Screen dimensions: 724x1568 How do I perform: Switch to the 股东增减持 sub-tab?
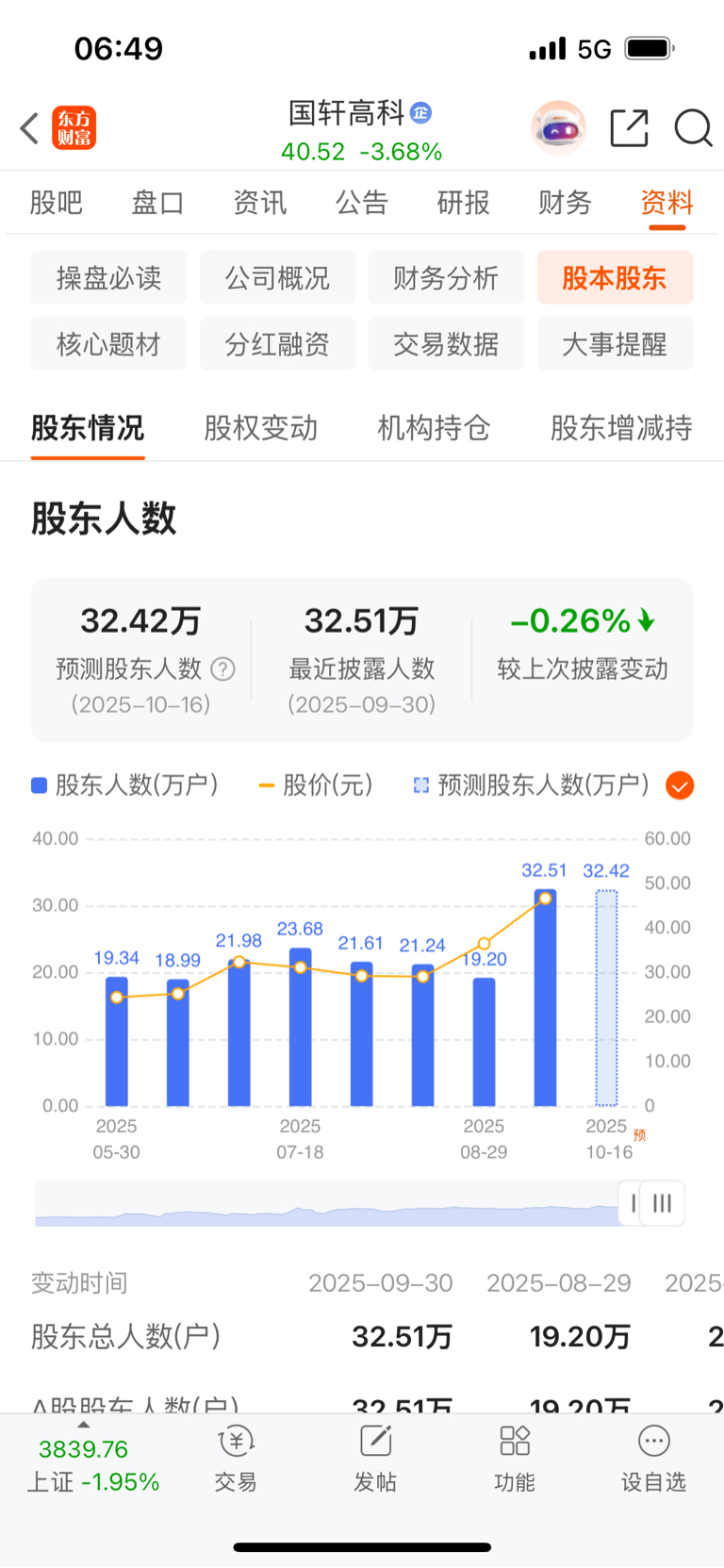coord(621,428)
